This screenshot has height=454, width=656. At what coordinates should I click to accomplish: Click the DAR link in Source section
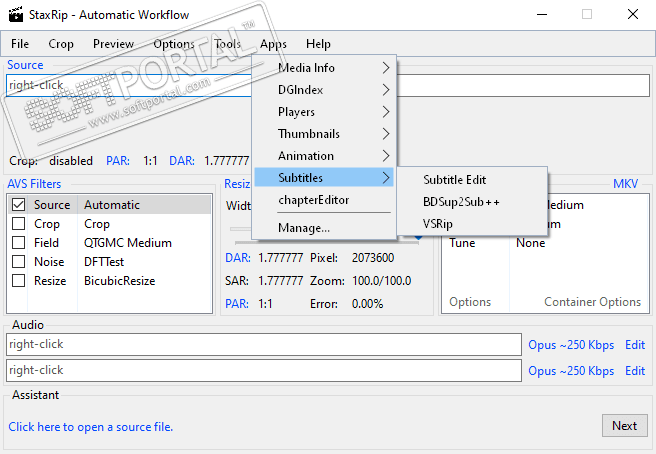pos(182,161)
